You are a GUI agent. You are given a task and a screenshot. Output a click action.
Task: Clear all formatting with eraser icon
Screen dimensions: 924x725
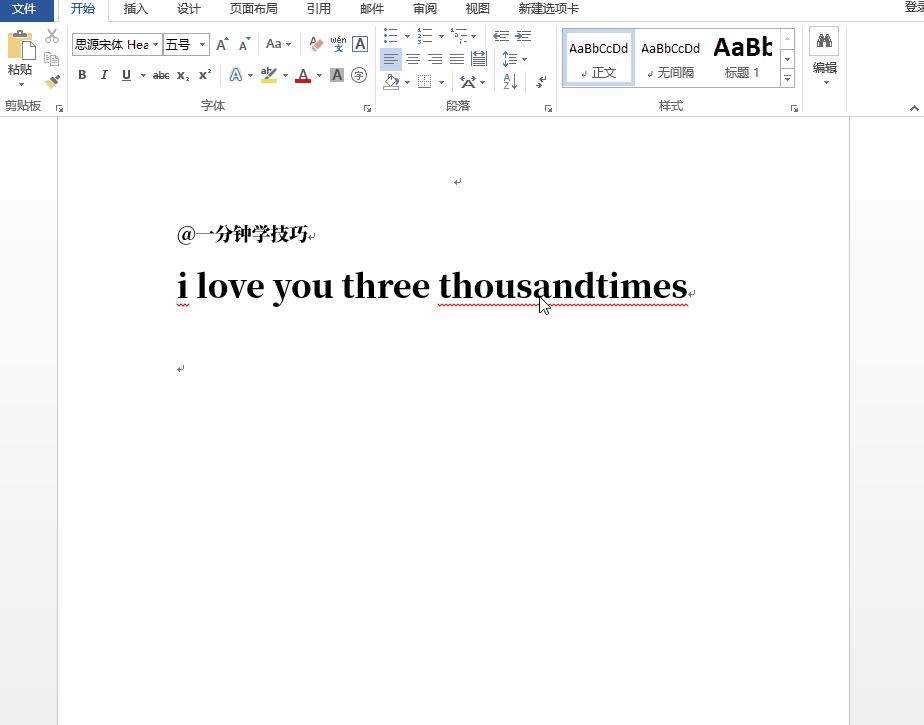click(316, 44)
